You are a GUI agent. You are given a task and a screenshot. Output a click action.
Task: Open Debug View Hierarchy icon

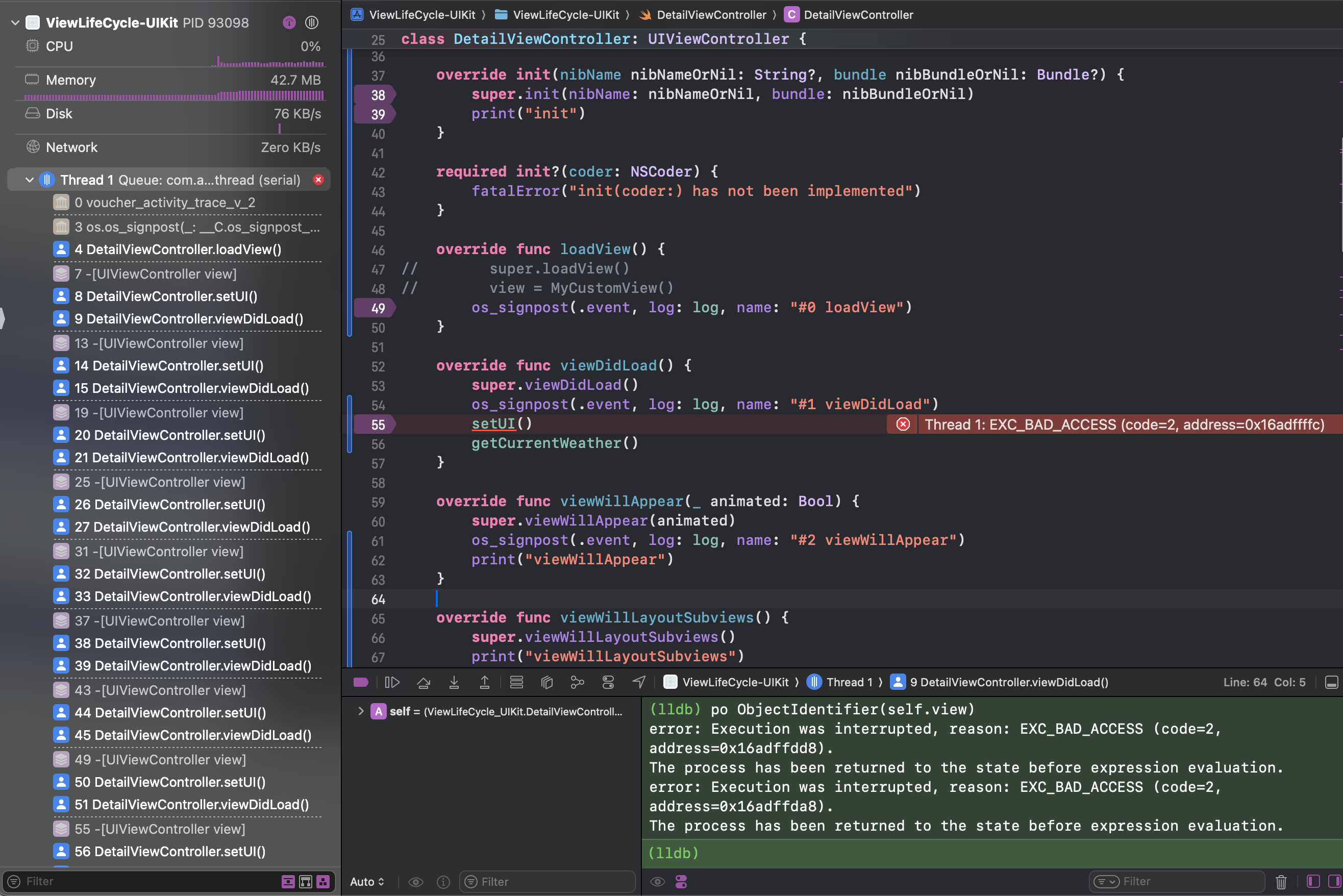tap(547, 682)
